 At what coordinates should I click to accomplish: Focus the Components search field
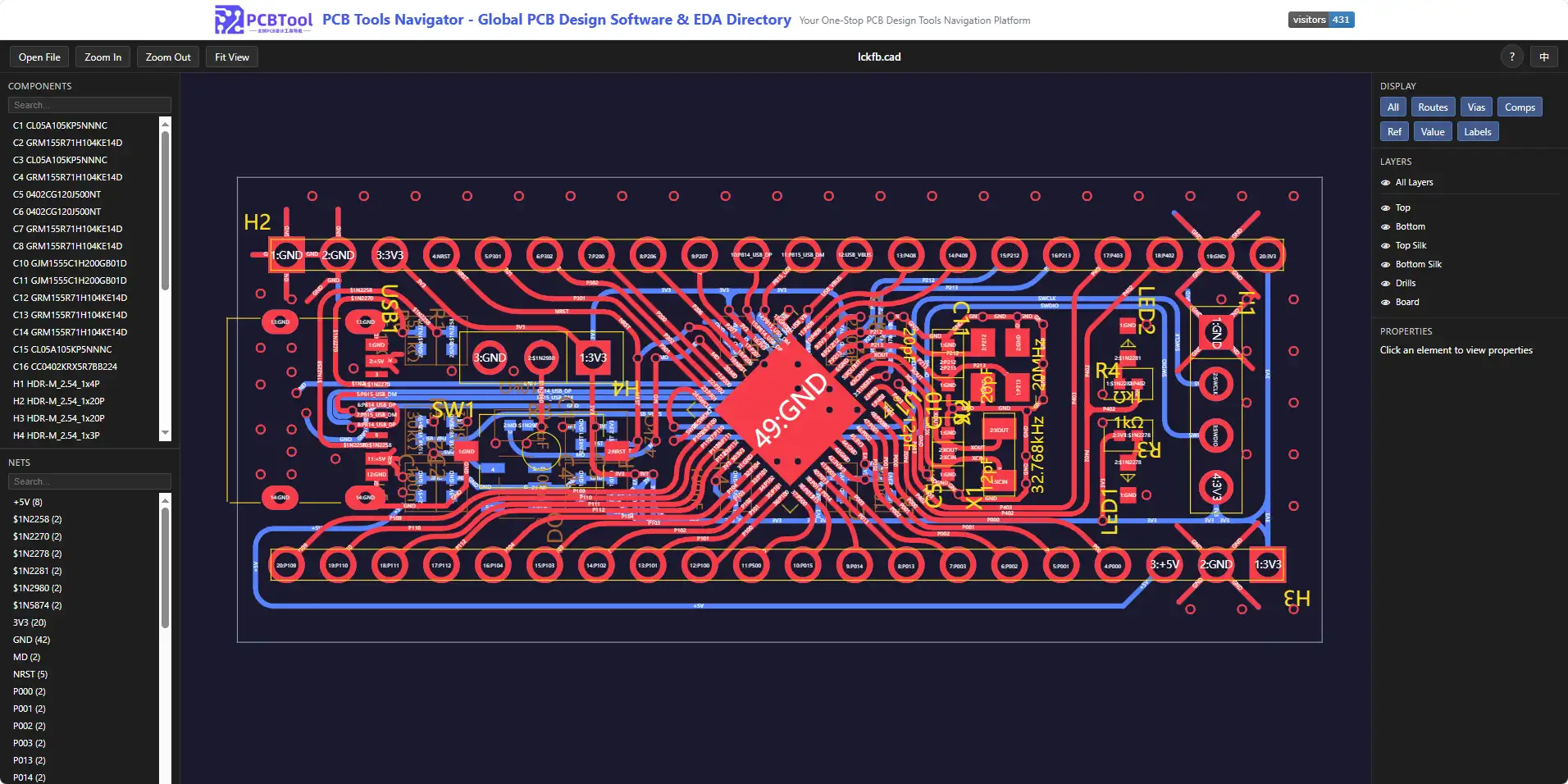(89, 105)
